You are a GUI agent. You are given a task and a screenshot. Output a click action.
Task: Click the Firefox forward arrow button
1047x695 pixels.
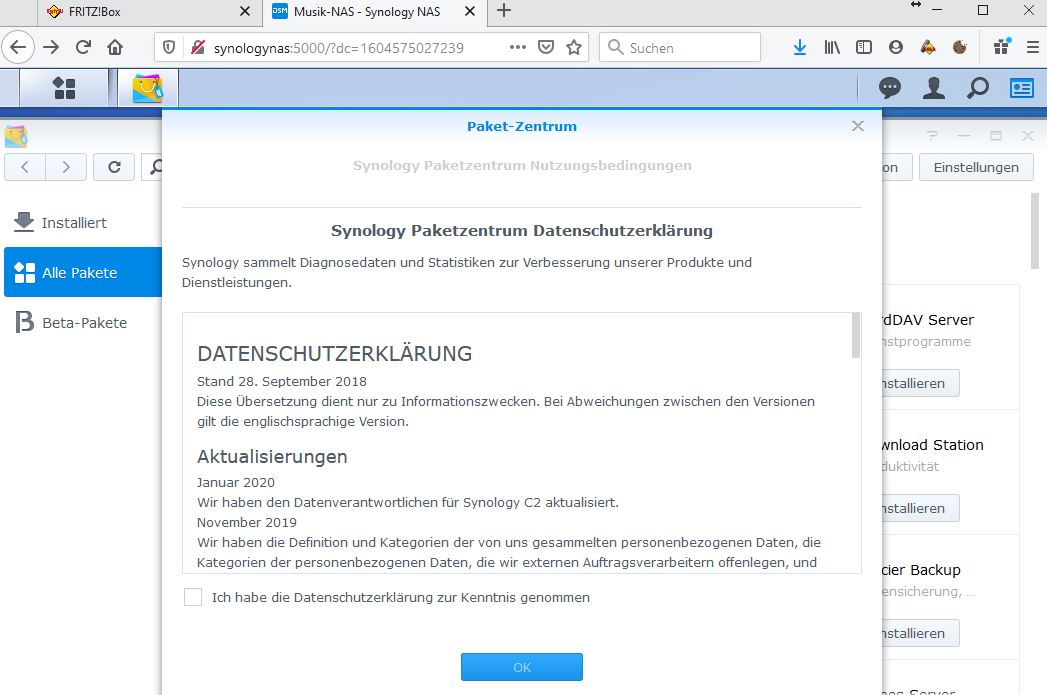click(51, 47)
